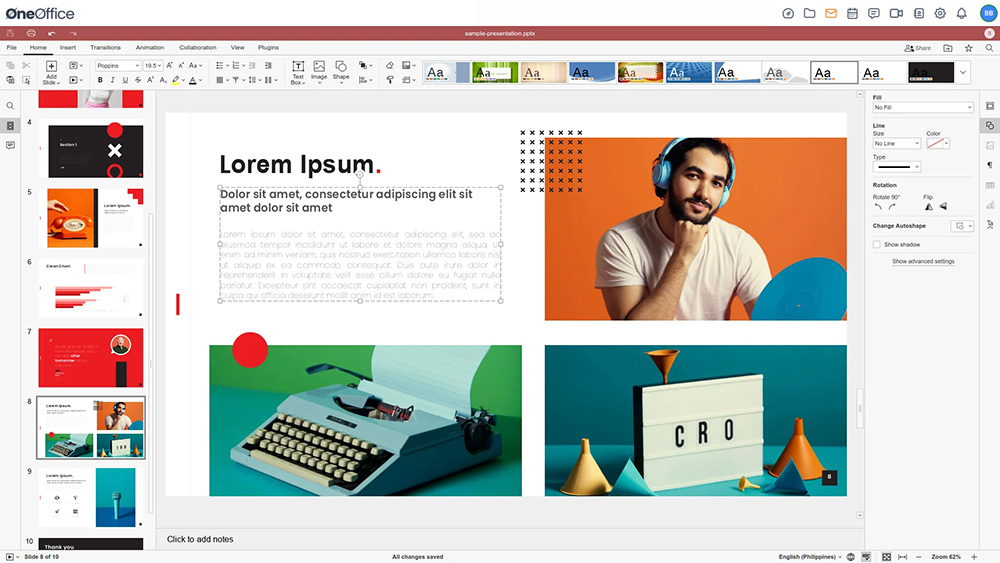Open the Fill type dropdown
The image size is (1000, 563).
pos(922,107)
